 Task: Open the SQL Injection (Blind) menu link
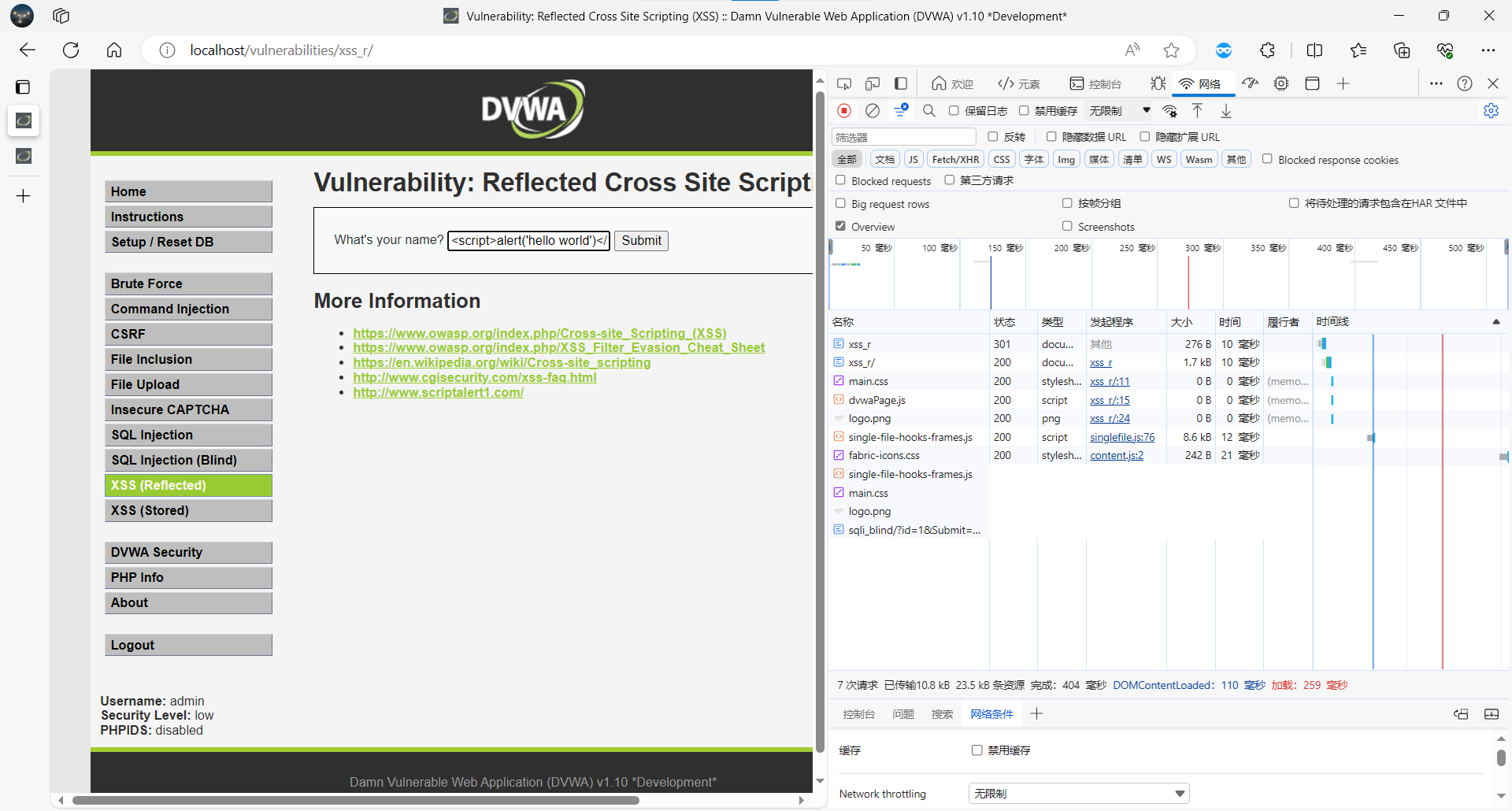click(188, 460)
